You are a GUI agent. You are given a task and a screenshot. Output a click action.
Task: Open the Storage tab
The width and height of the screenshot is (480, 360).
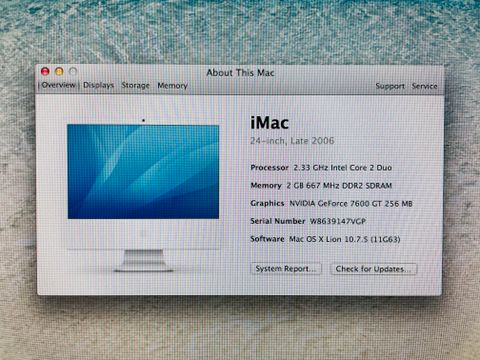coord(135,85)
